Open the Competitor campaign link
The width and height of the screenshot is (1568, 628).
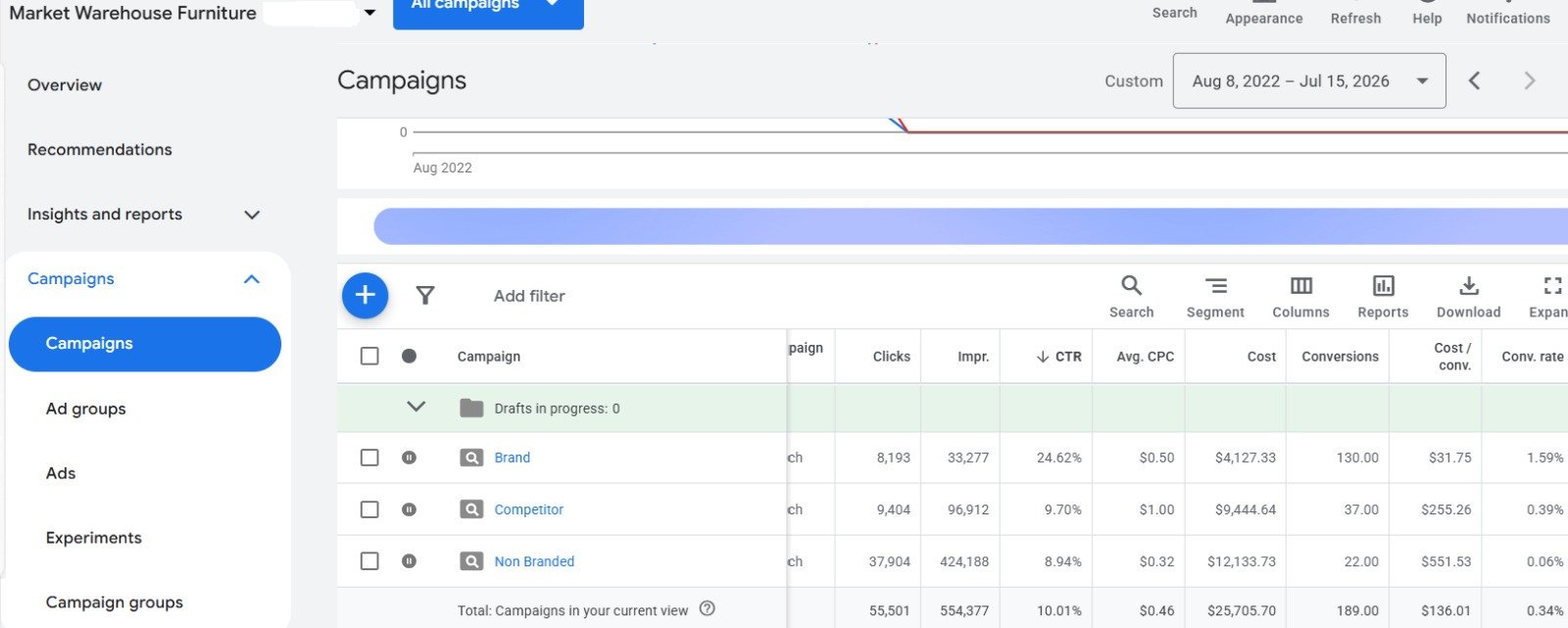click(x=529, y=509)
